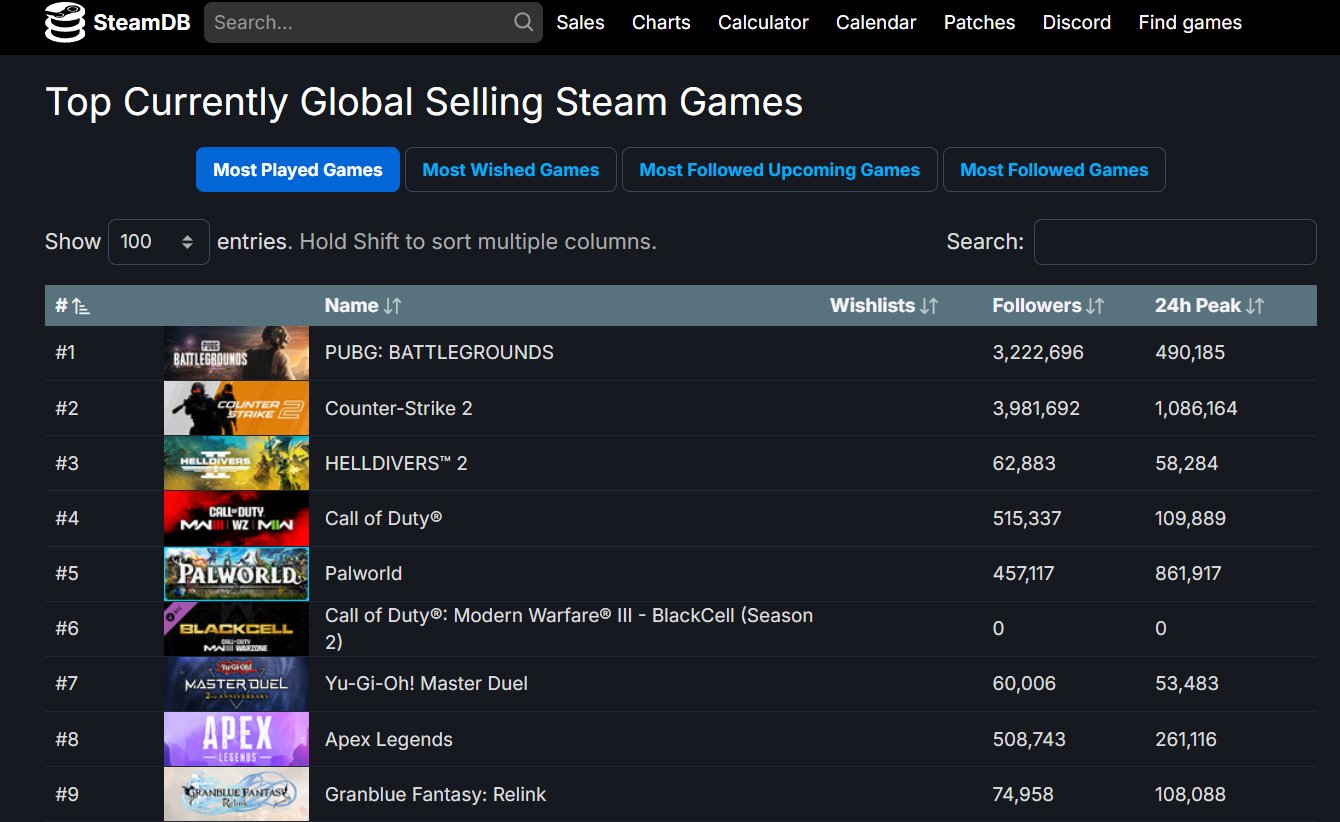This screenshot has height=822, width=1340.
Task: Select the Most Played Games tab
Action: (298, 170)
